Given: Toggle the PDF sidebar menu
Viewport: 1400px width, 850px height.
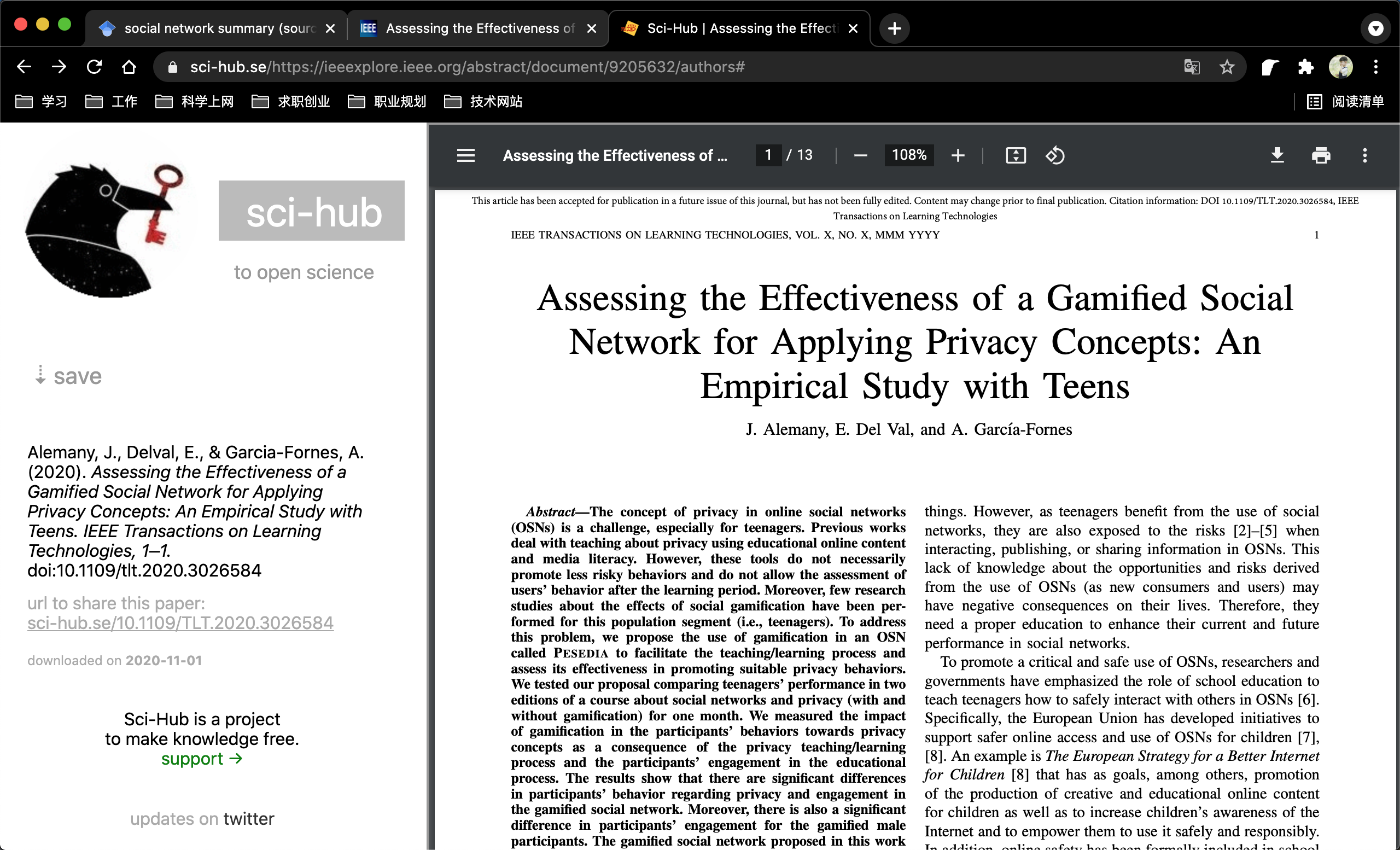Looking at the screenshot, I should coord(466,155).
